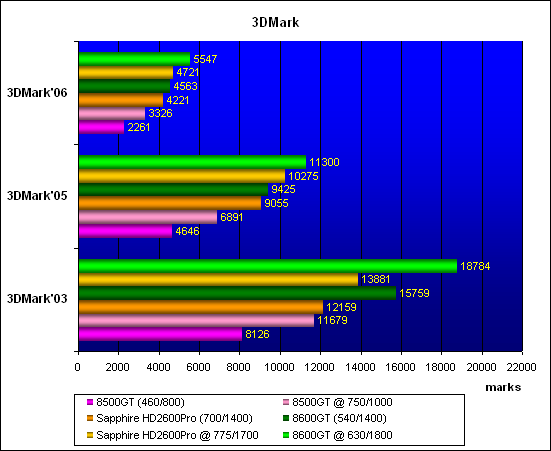Click the orange bar ending at 4221

(121, 100)
